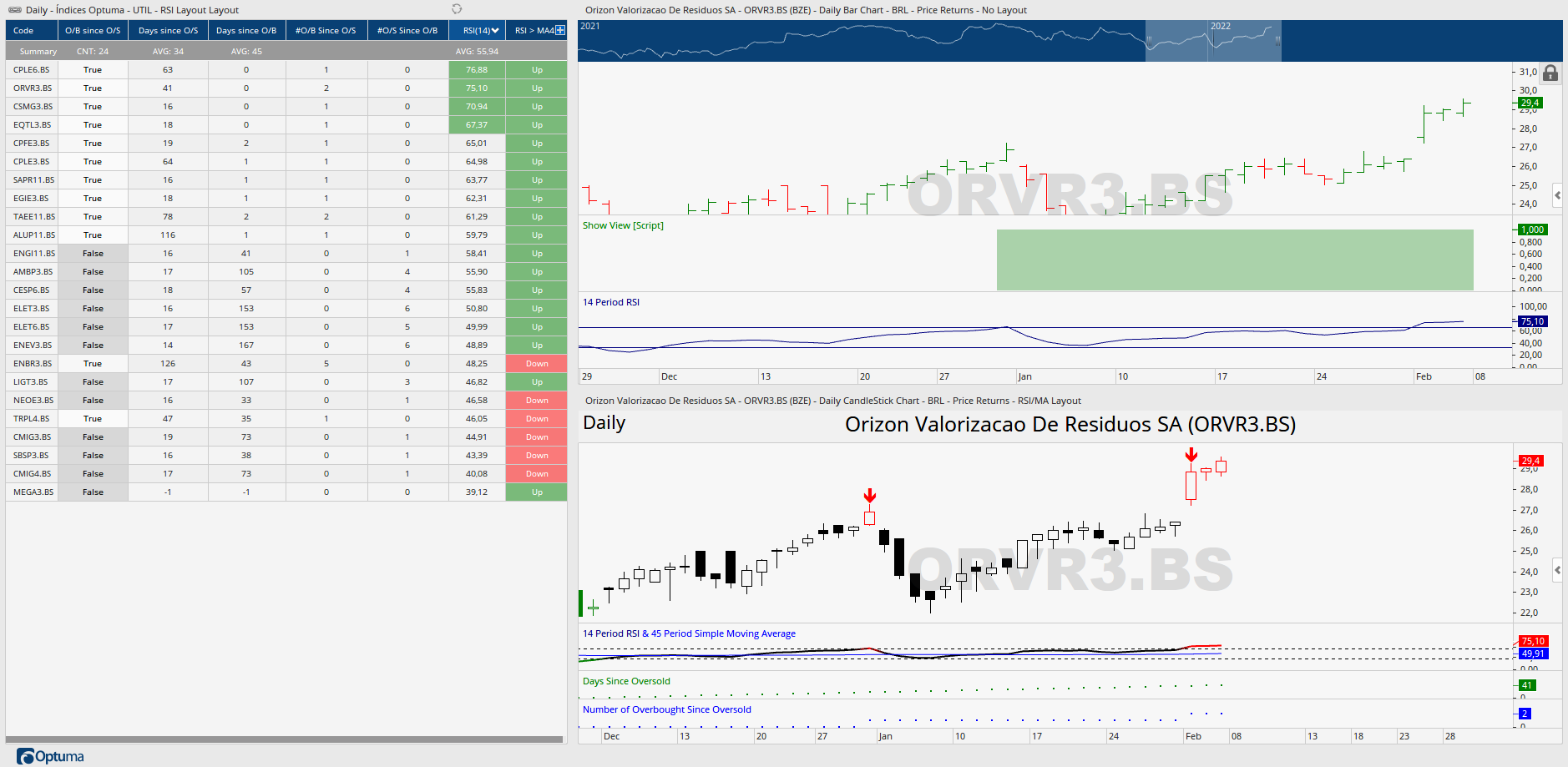Select the ORVR3.BS row in watchlist

coord(286,88)
